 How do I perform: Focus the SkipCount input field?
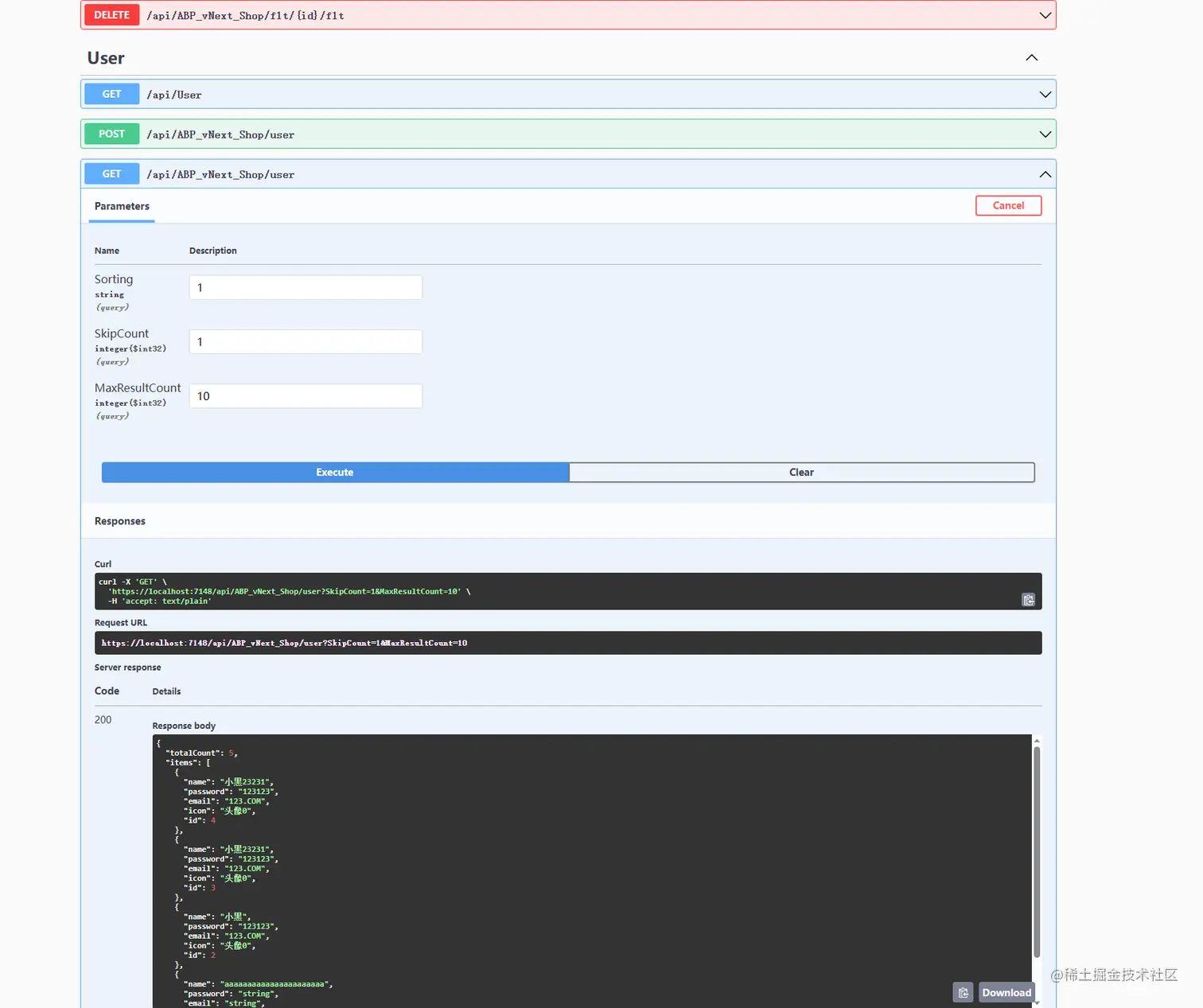(306, 341)
